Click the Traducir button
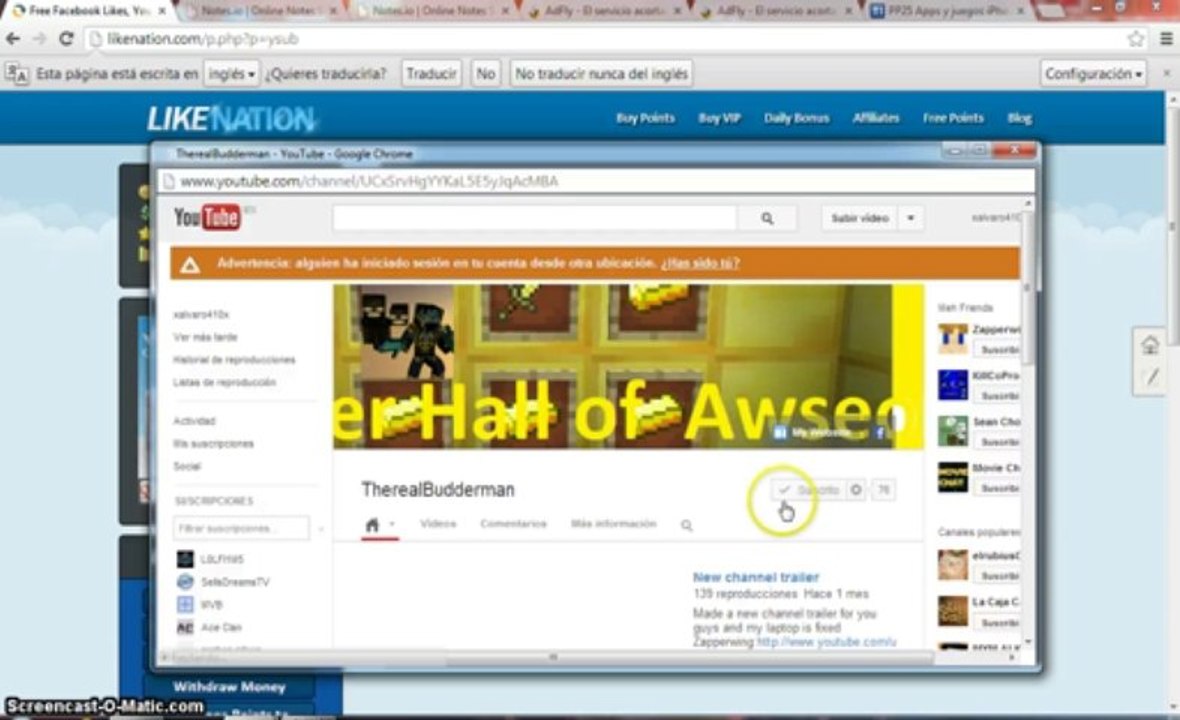The width and height of the screenshot is (1180, 720). (431, 74)
